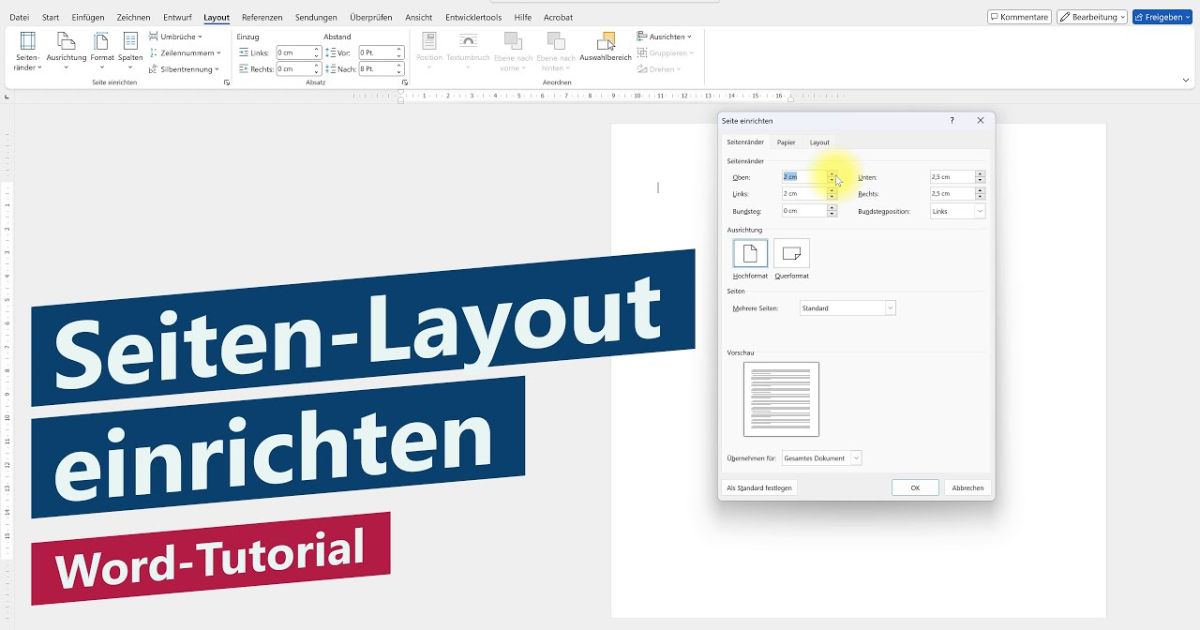The image size is (1200, 630).
Task: Confirm the dialog with OK
Action: [914, 487]
